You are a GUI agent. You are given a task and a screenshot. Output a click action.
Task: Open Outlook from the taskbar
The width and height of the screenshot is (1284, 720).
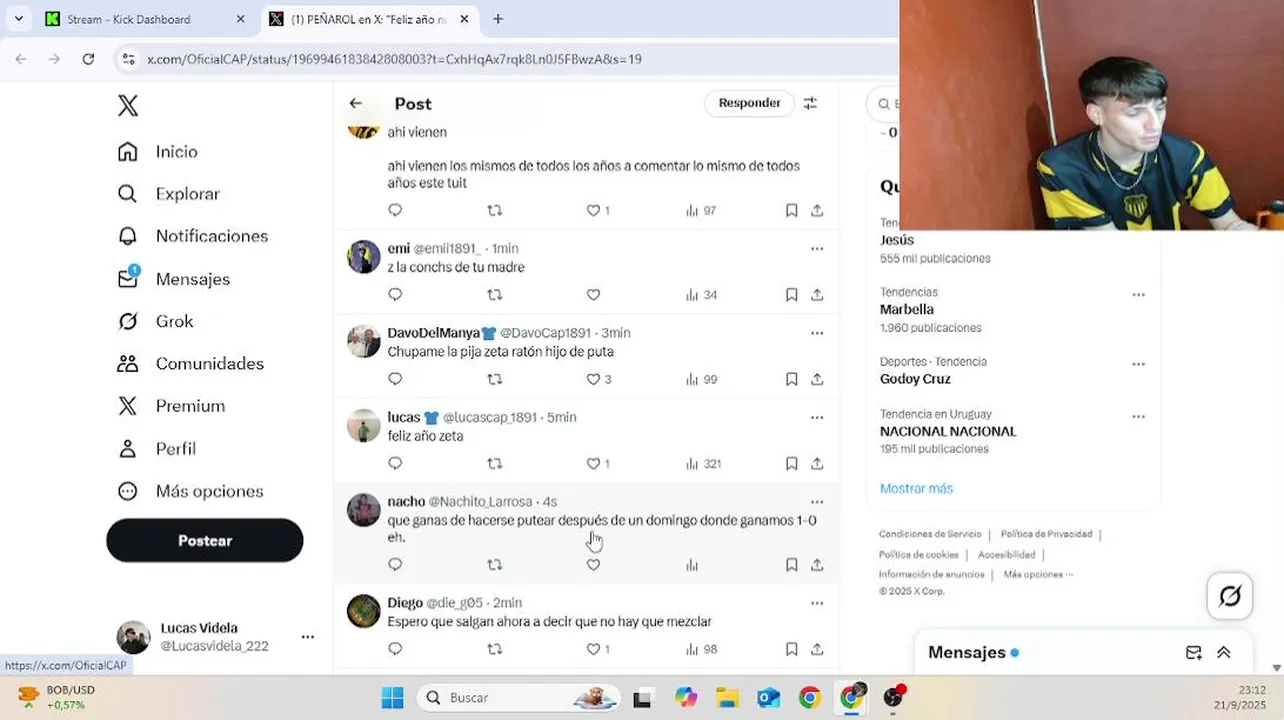point(768,697)
